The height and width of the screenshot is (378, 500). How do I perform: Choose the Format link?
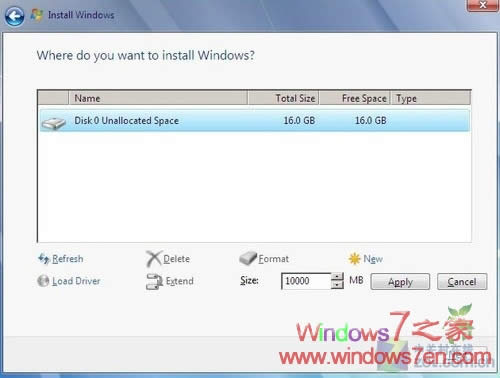coord(274,259)
